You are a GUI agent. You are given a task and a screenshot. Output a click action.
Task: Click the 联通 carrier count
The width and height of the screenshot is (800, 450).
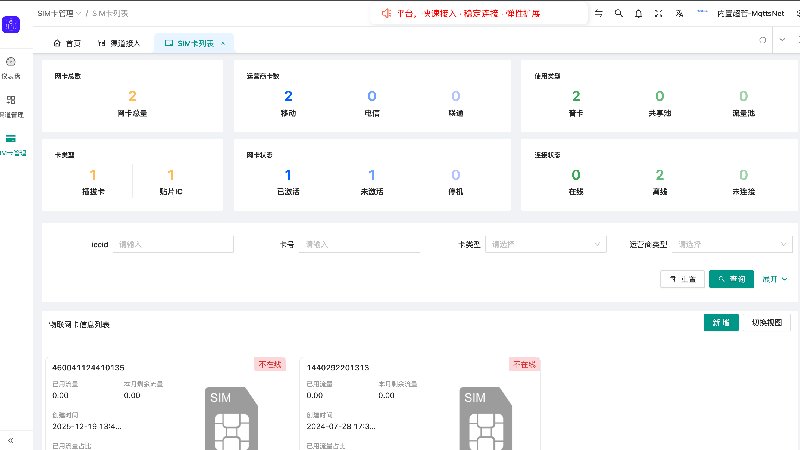[456, 96]
